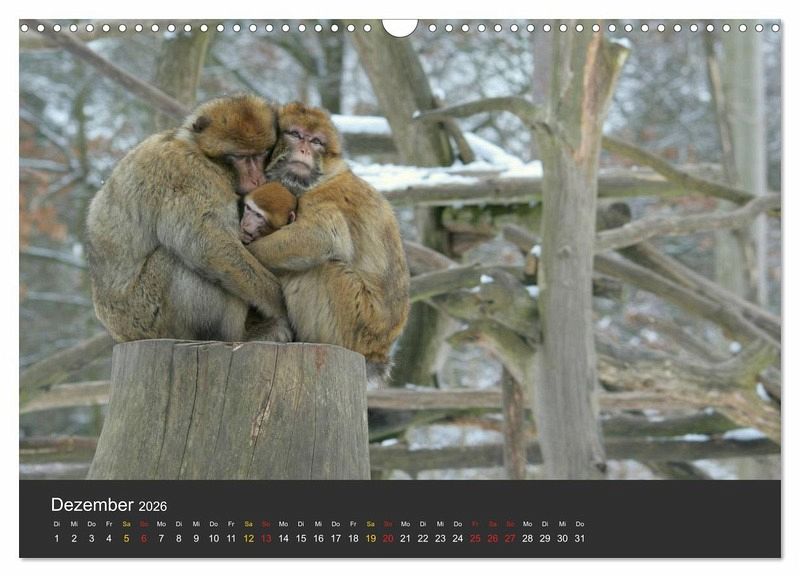Click date 14 in the calendar strip
Viewport: 800px width, 577px height.
(x=284, y=538)
